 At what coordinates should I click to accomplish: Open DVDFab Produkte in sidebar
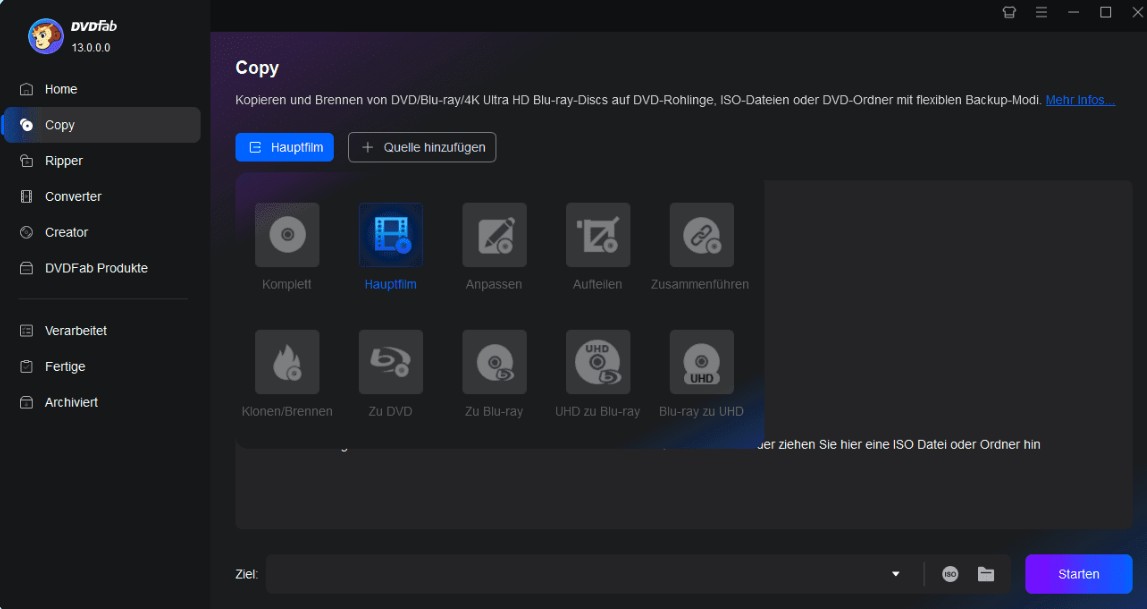coord(102,268)
